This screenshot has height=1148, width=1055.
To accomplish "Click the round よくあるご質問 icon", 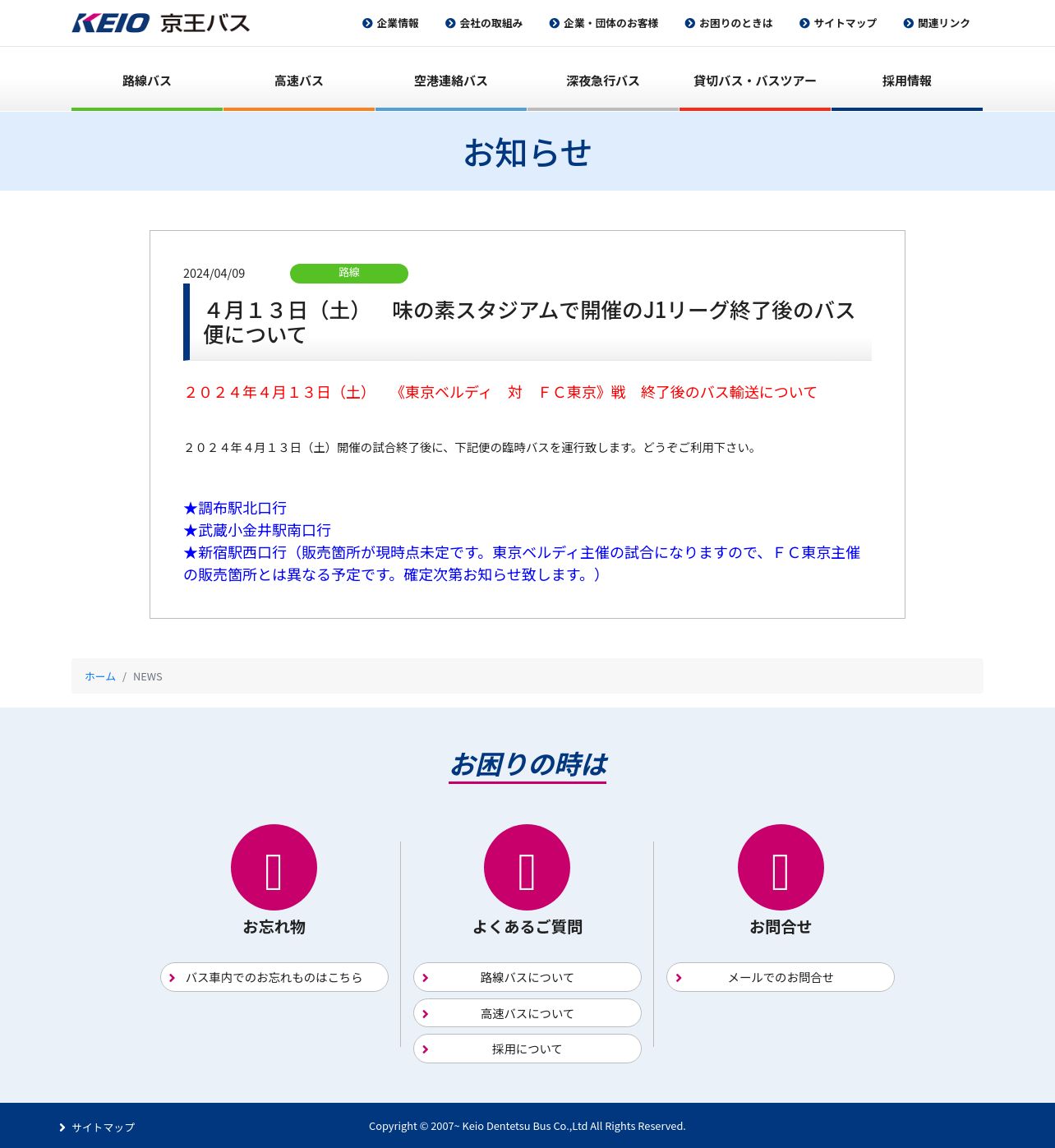I will tap(527, 867).
